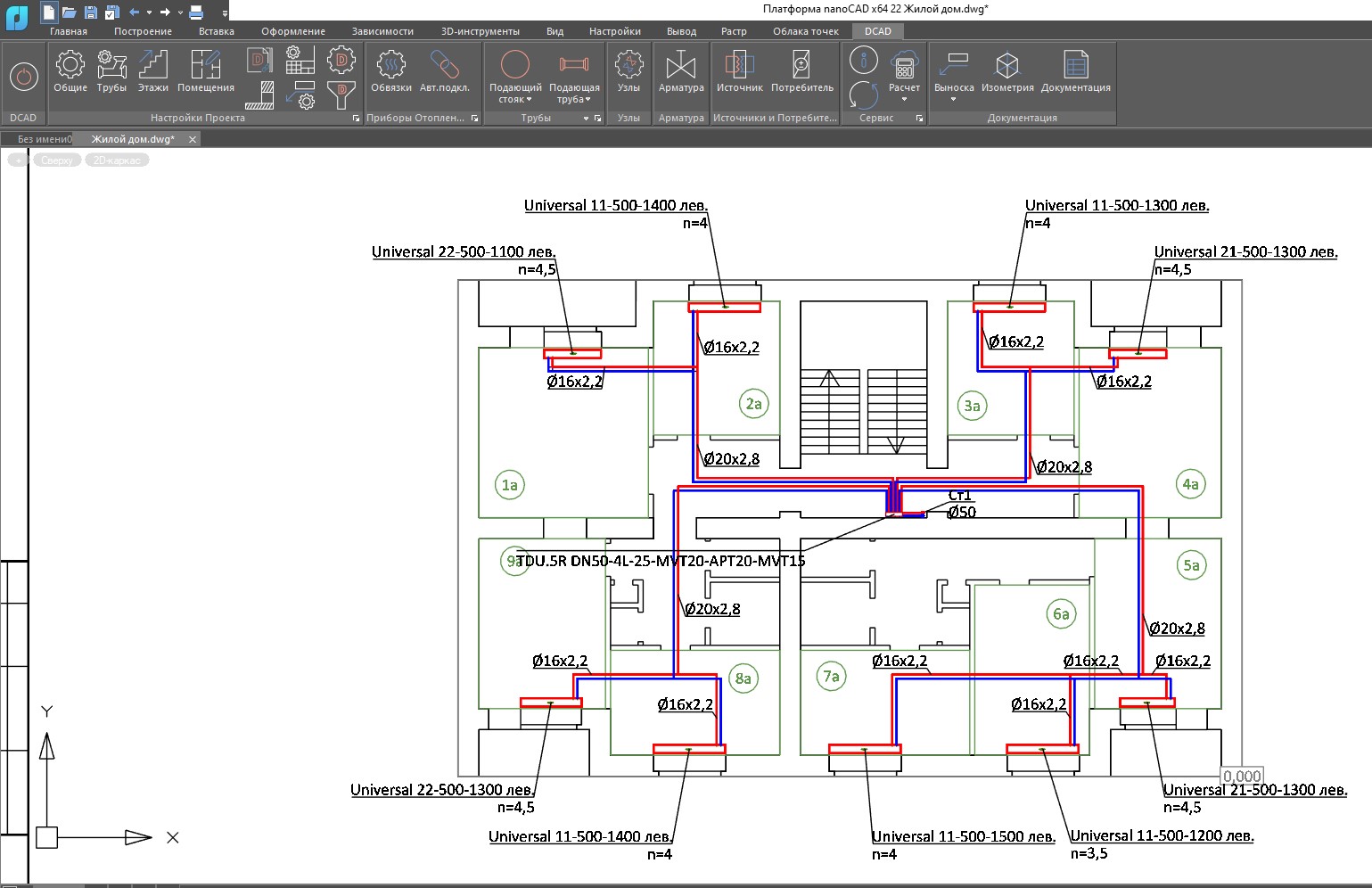The width and height of the screenshot is (1372, 888).
Task: Click the DCAD power button icon
Action: click(23, 77)
